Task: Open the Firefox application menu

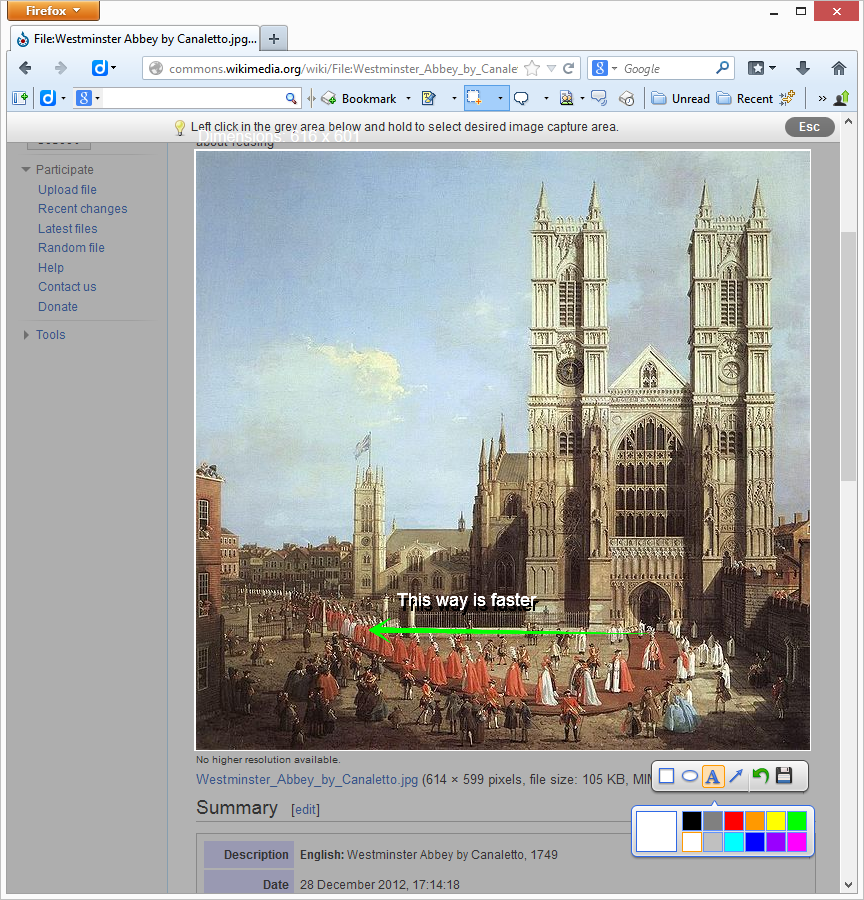Action: pyautogui.click(x=53, y=10)
